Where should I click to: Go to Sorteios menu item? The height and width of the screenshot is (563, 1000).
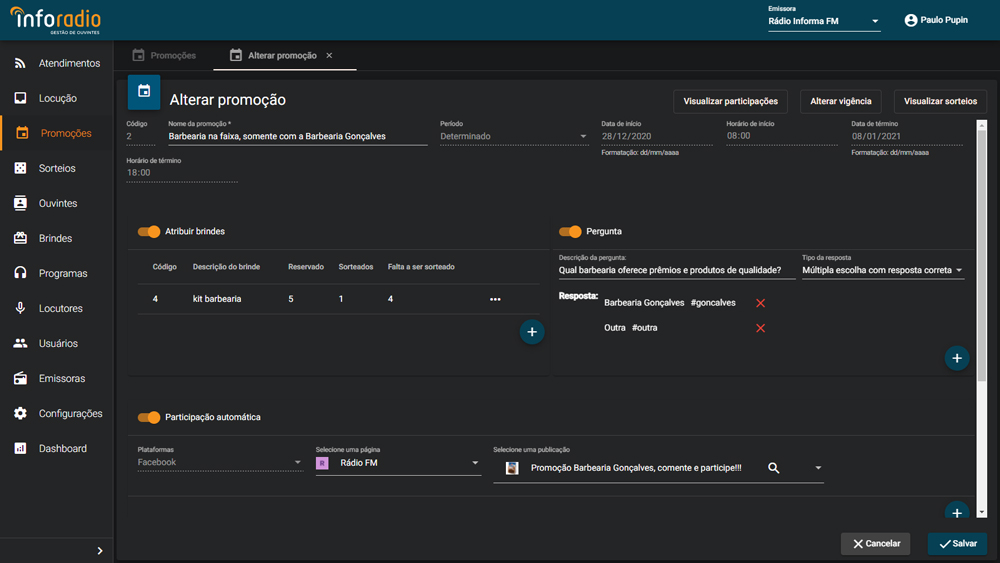(x=57, y=168)
